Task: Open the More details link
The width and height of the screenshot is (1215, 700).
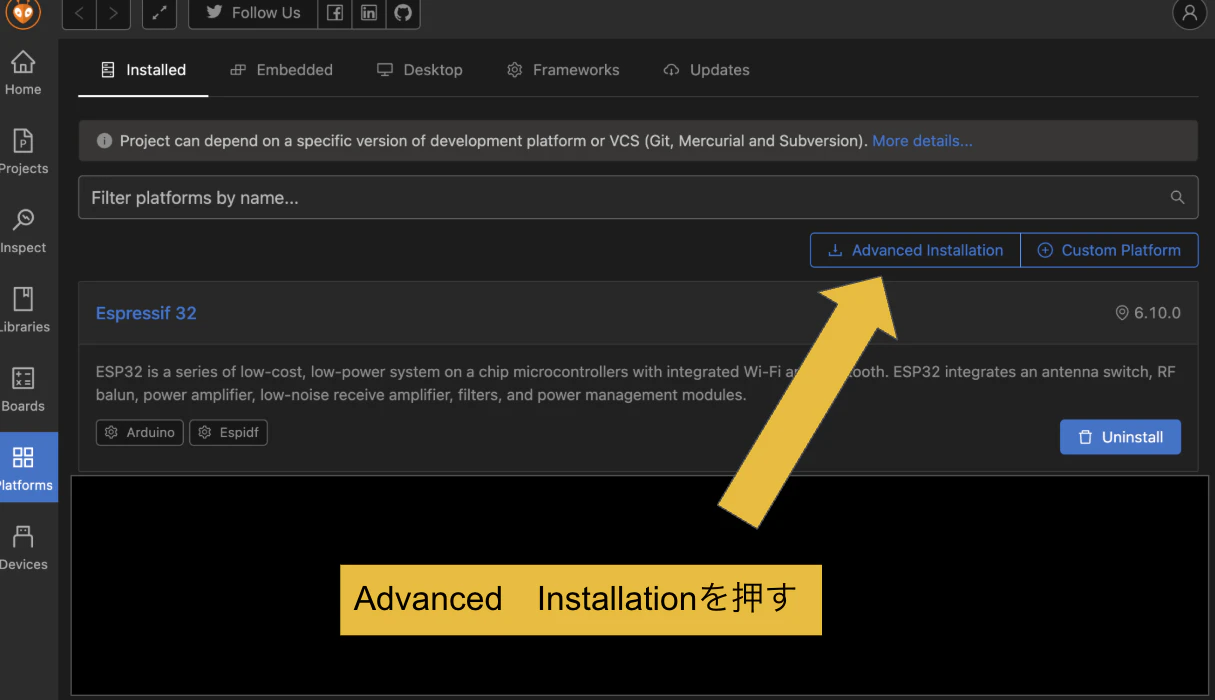Action: point(921,140)
